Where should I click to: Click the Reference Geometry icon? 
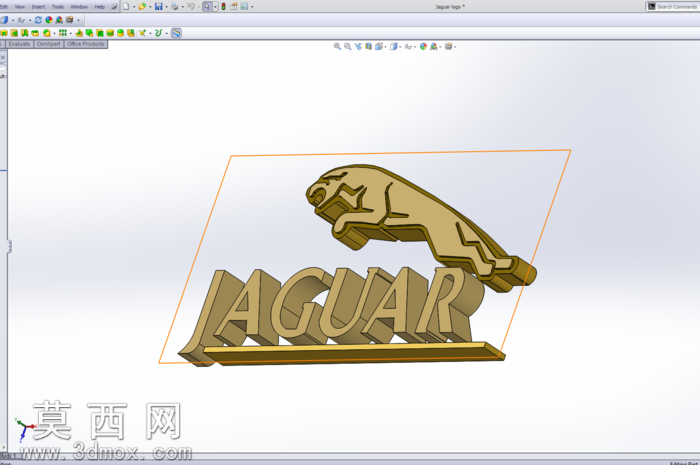point(142,33)
